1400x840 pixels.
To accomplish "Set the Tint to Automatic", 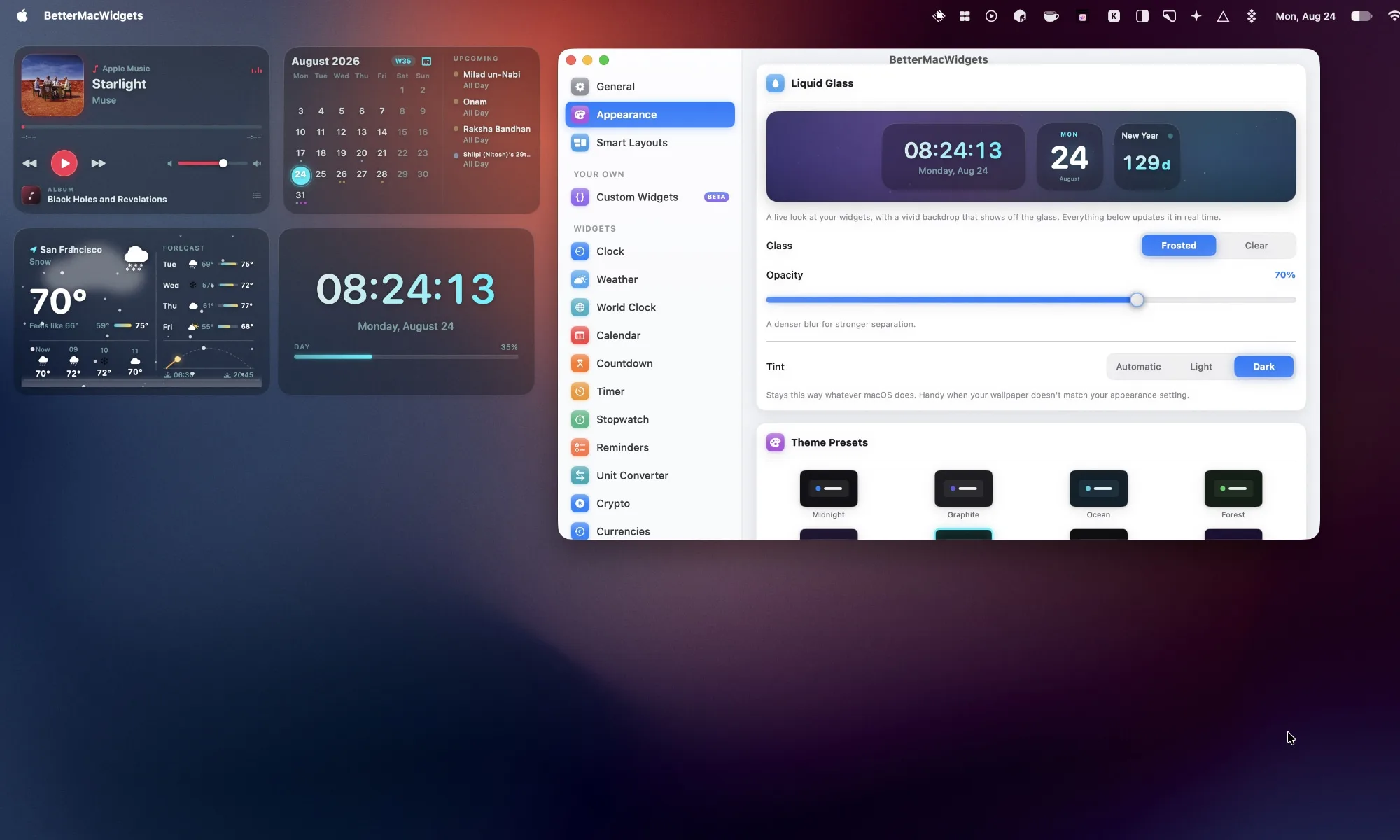I will tap(1138, 367).
